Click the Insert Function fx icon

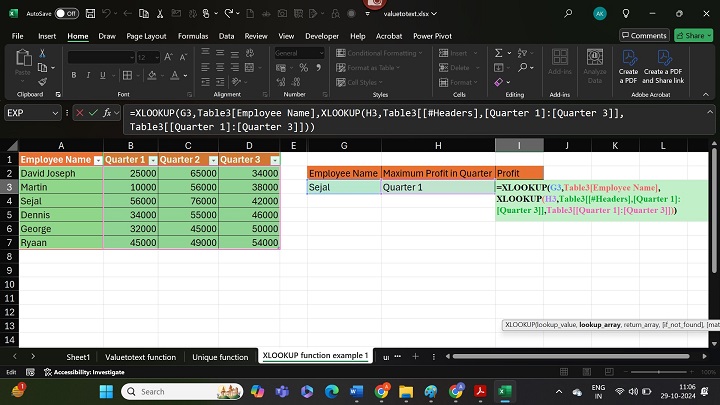[106, 114]
